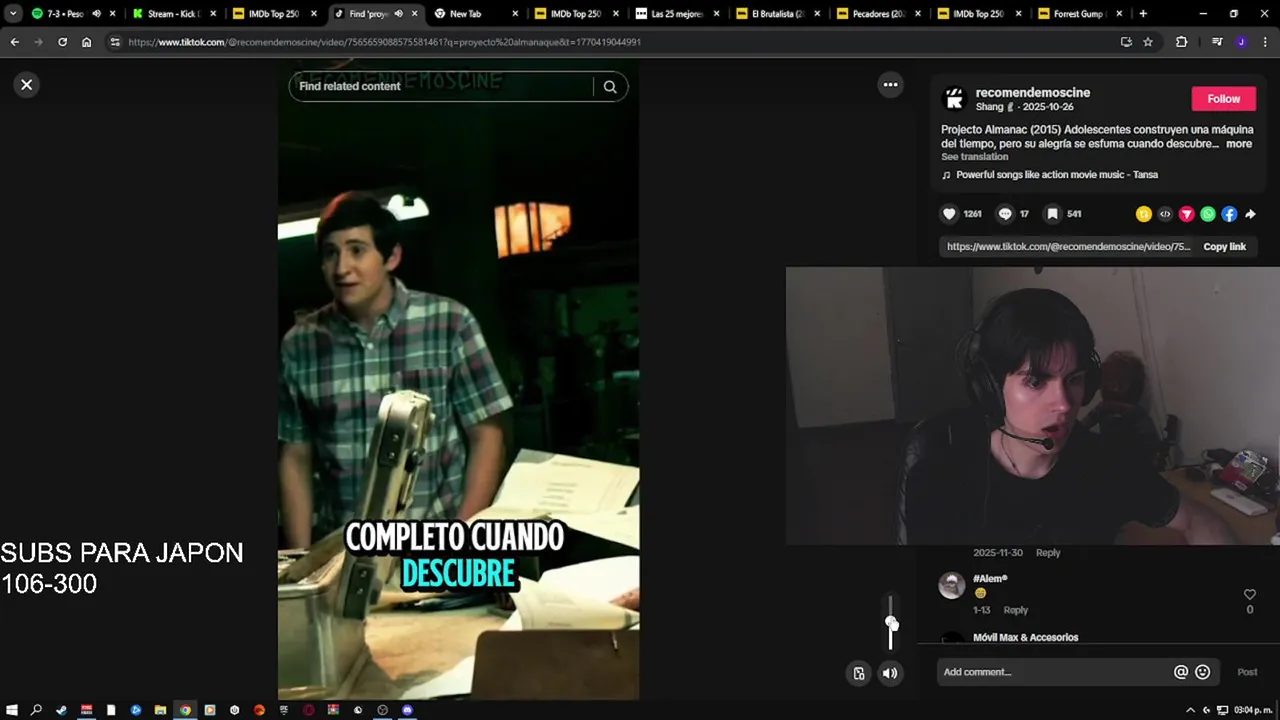Click the share arrow icon
Image resolution: width=1280 pixels, height=720 pixels.
click(x=1250, y=214)
